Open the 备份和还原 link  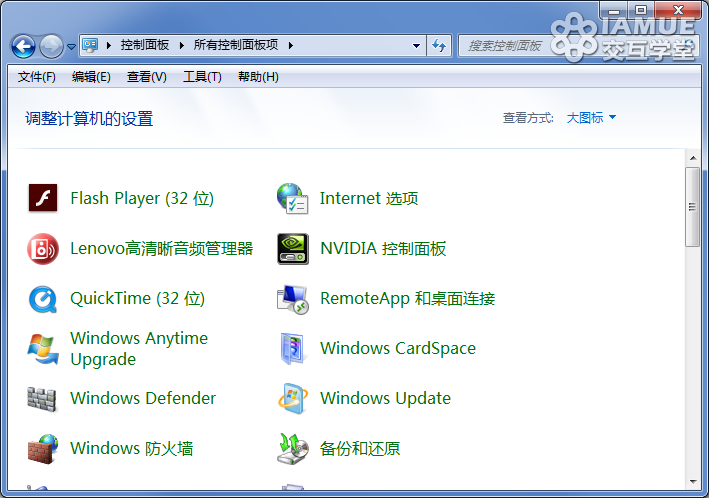pyautogui.click(x=360, y=448)
